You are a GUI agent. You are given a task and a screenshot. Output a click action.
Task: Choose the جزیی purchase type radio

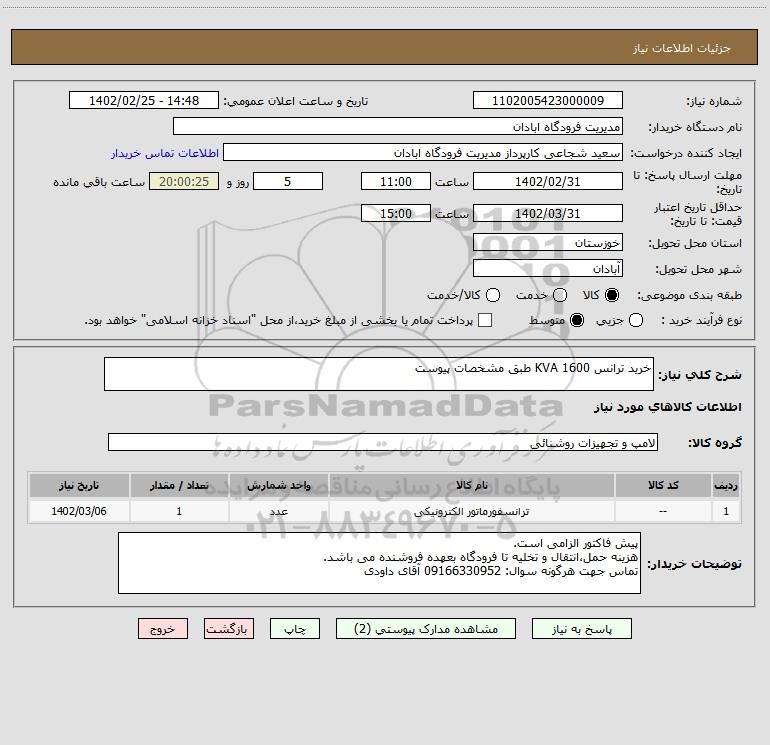[636, 320]
